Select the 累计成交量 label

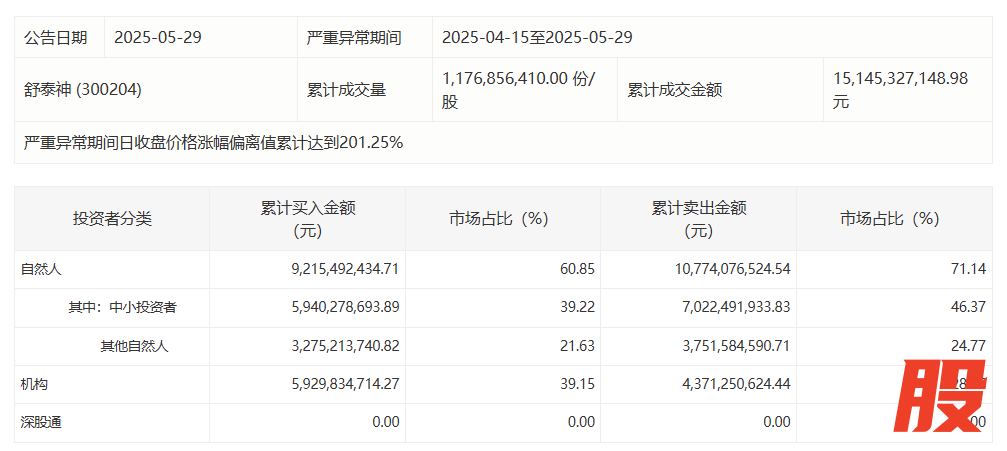tap(346, 89)
